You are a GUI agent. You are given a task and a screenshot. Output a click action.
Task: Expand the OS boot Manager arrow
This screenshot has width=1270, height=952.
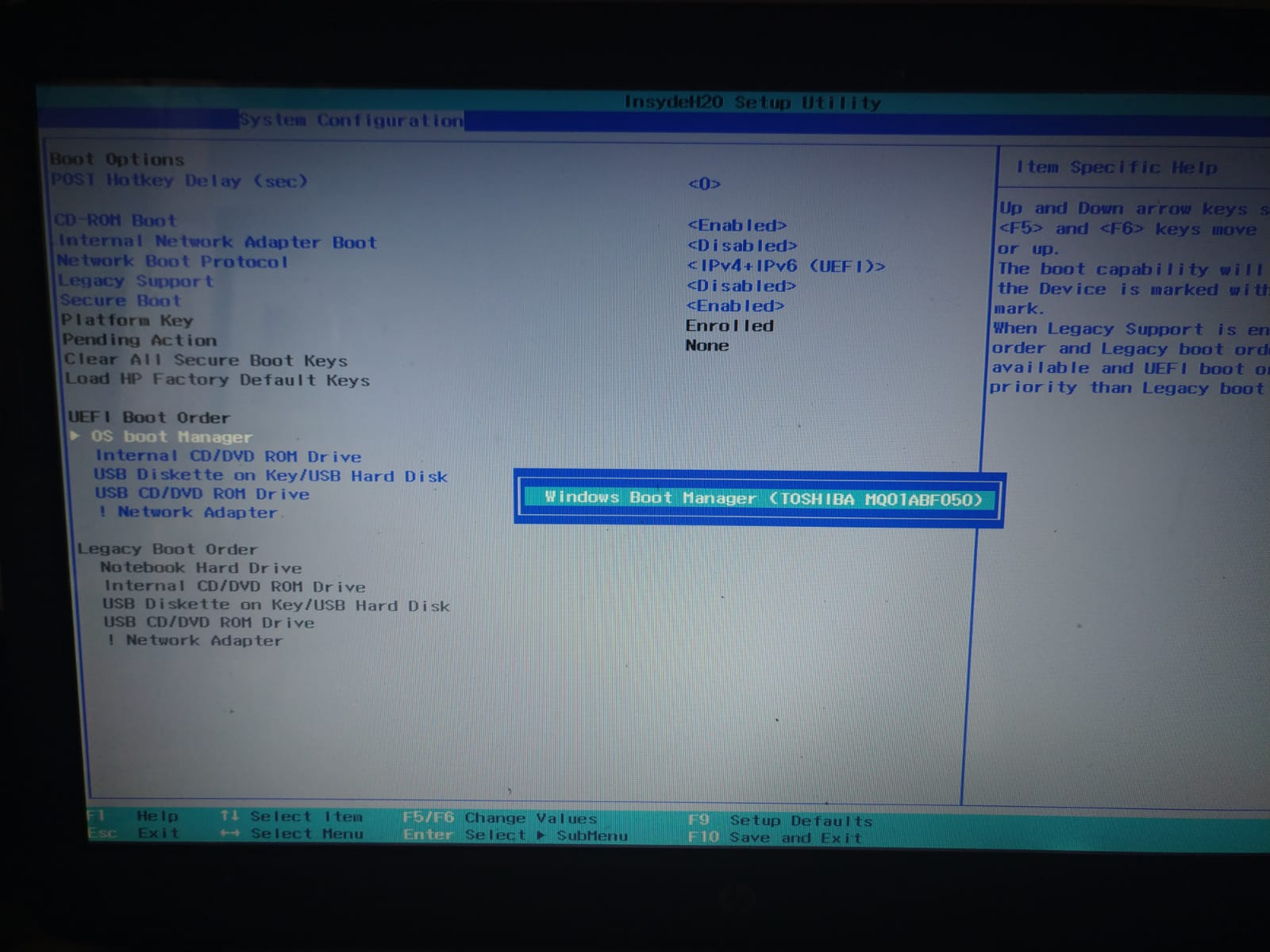(x=75, y=436)
